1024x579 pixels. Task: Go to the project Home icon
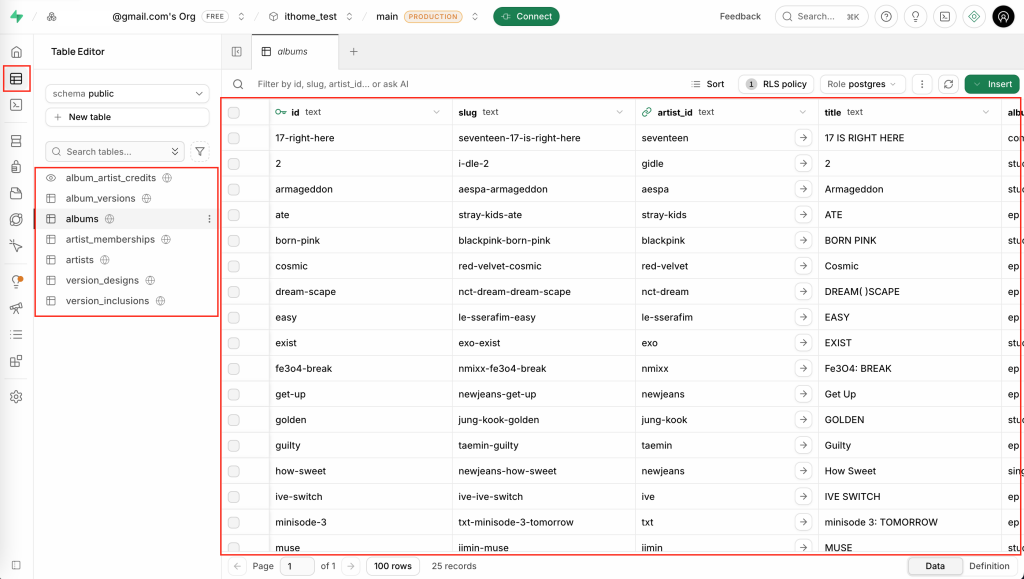pos(16,52)
